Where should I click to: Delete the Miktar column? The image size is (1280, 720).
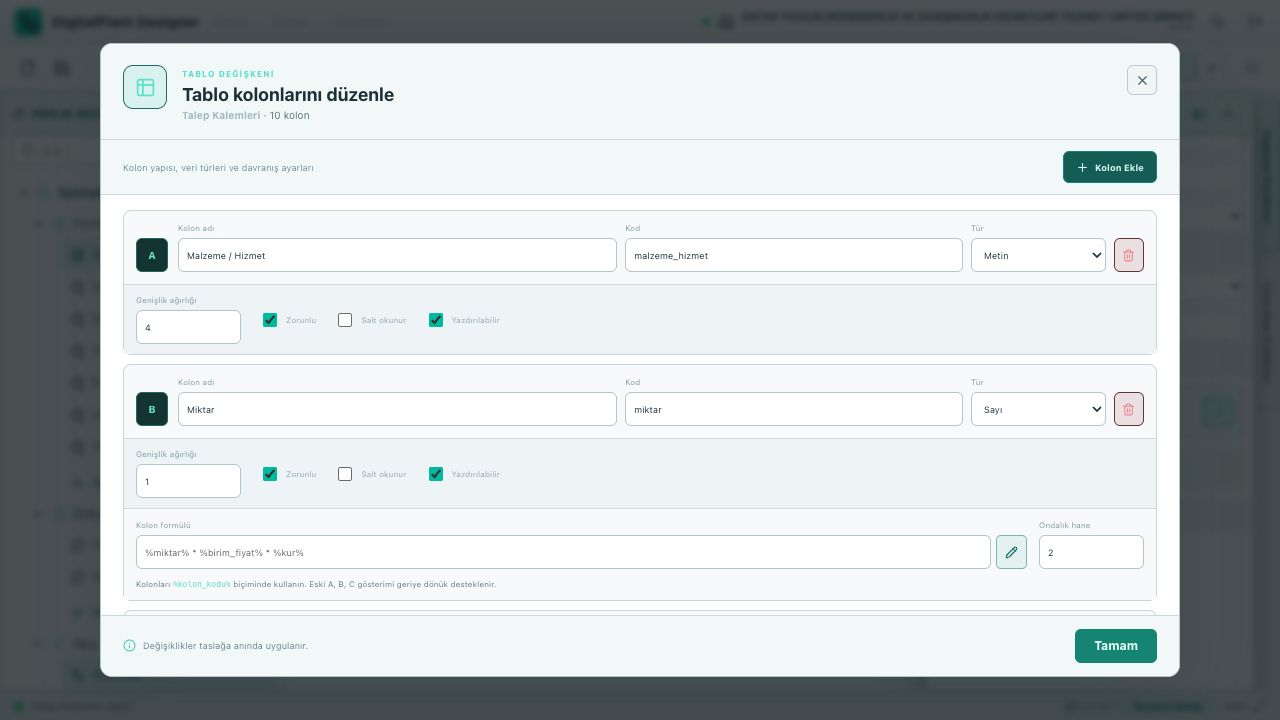(1129, 409)
